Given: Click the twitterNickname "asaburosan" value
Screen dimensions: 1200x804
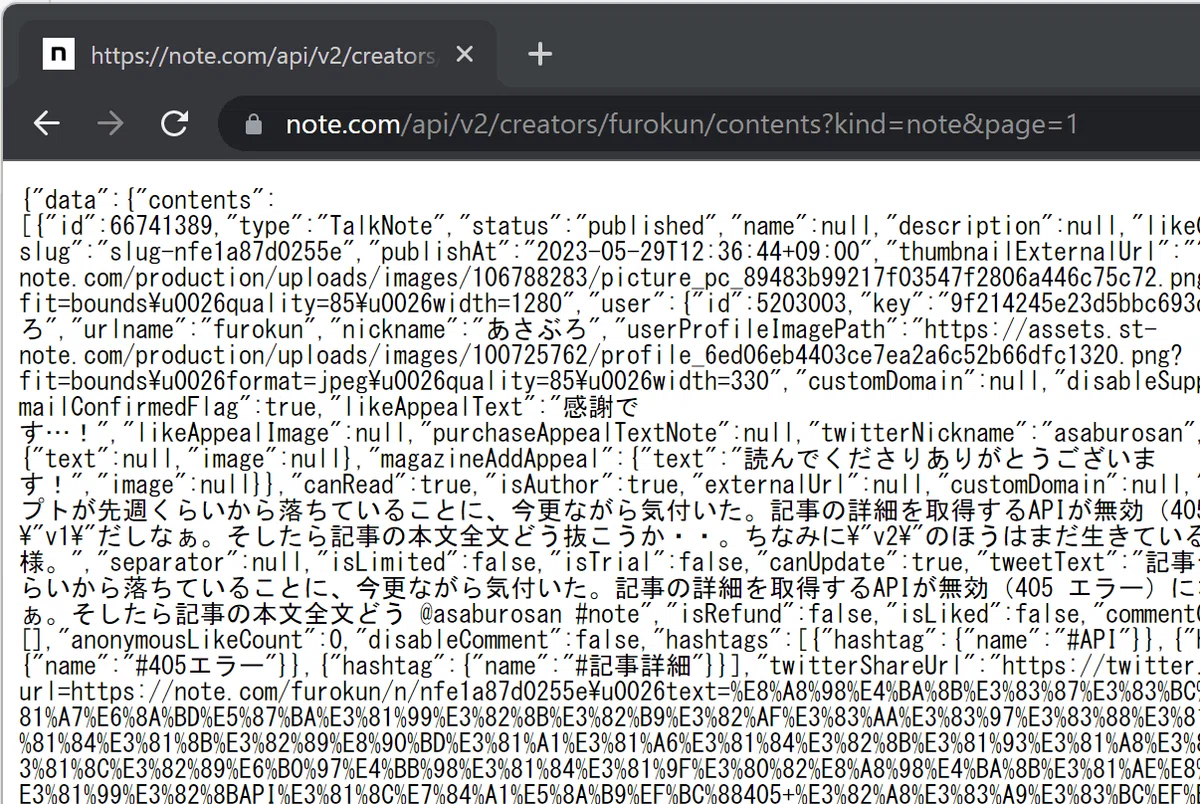Looking at the screenshot, I should (x=1116, y=433).
